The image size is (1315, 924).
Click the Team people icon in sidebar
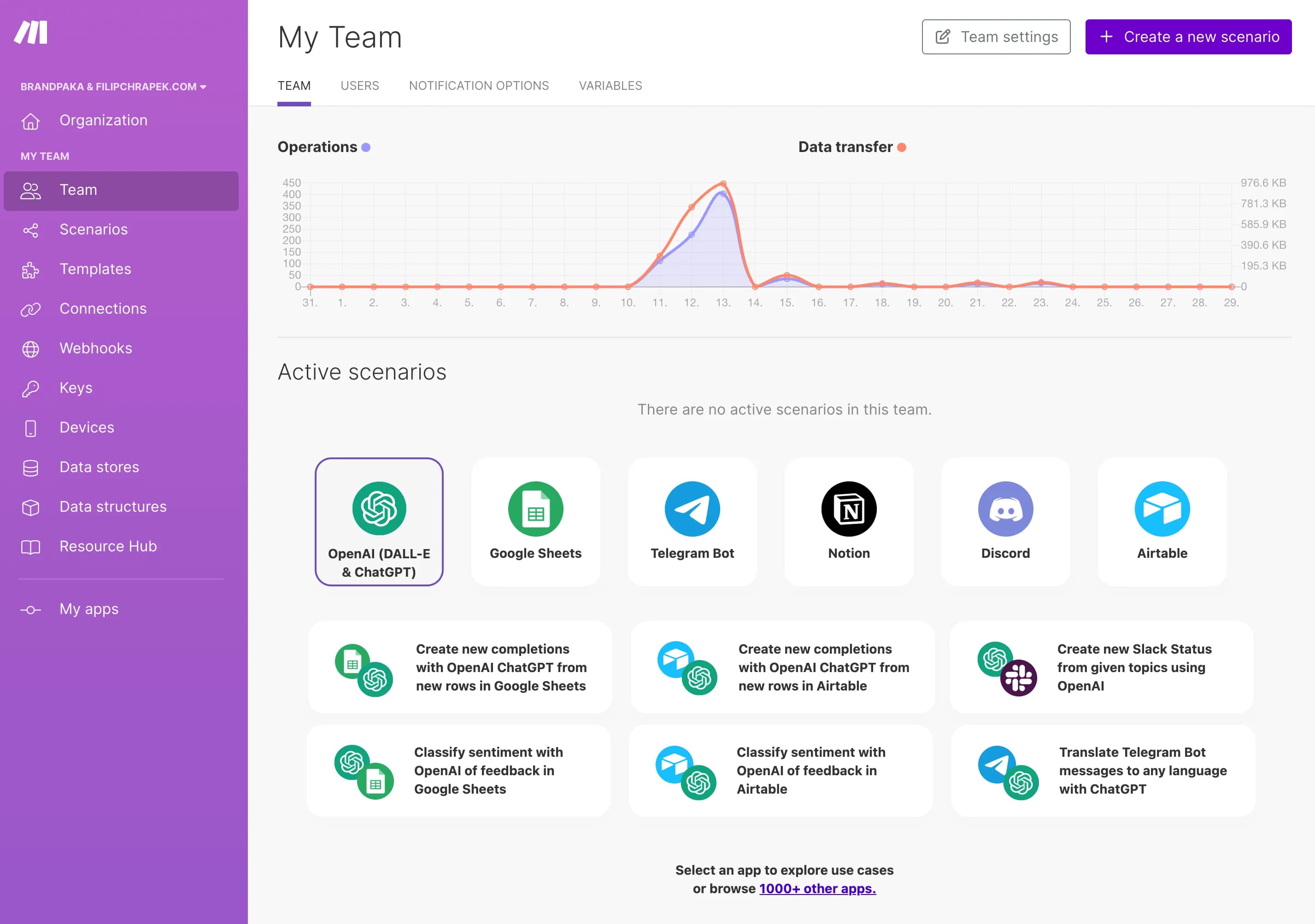click(x=30, y=191)
